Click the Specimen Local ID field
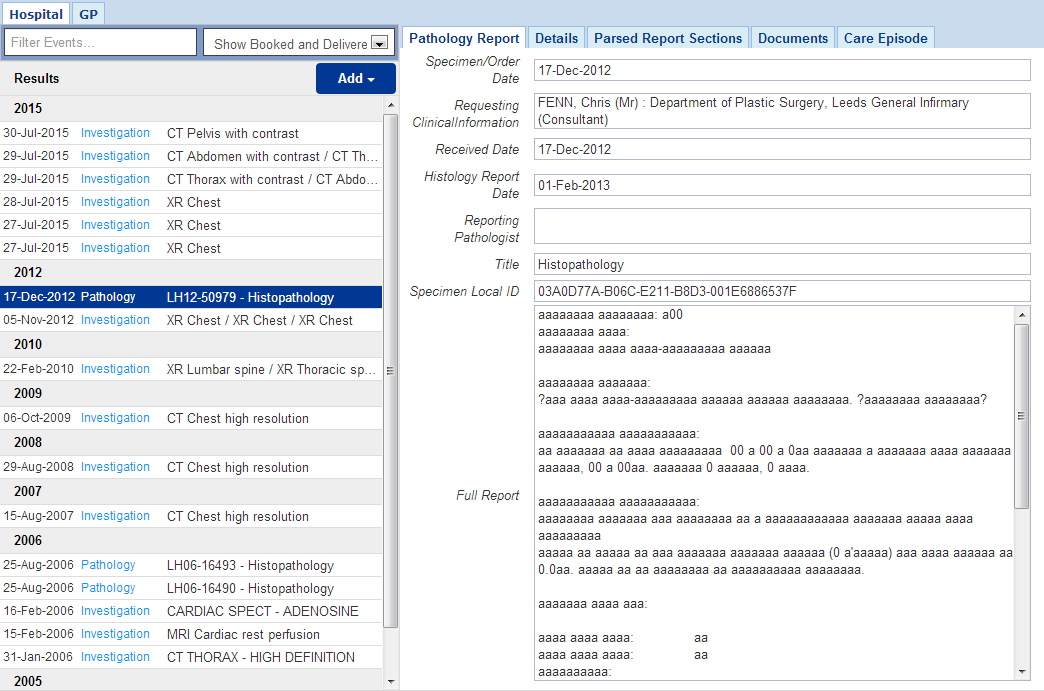 pyautogui.click(x=781, y=292)
